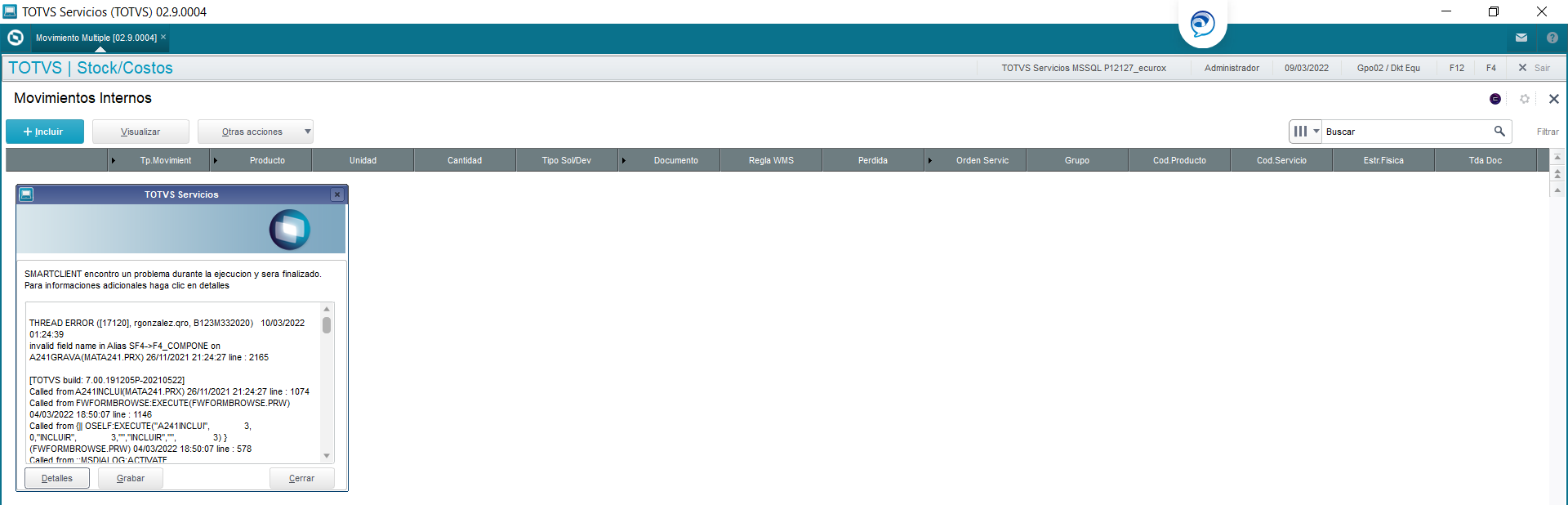Click the grid page-up arrow button
This screenshot has height=505, width=1568.
pyautogui.click(x=1557, y=173)
